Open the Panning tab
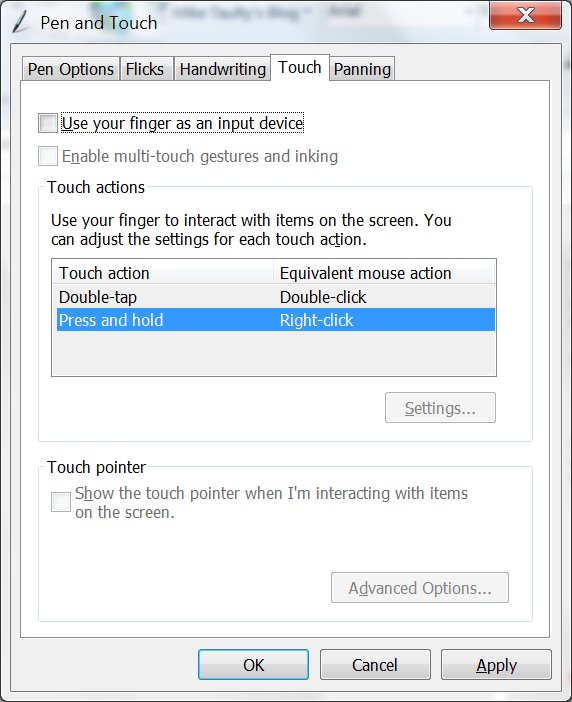 pos(362,69)
